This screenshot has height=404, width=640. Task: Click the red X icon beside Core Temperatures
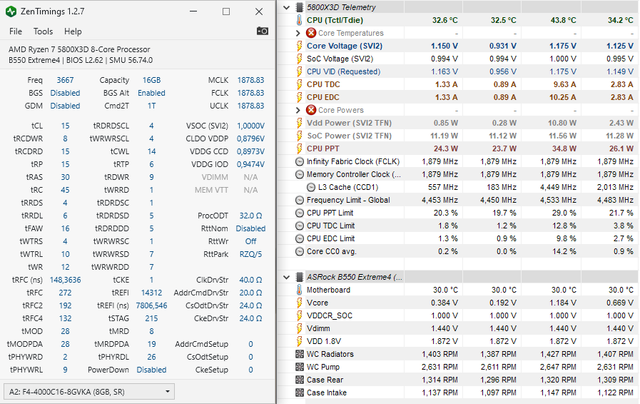[x=311, y=33]
